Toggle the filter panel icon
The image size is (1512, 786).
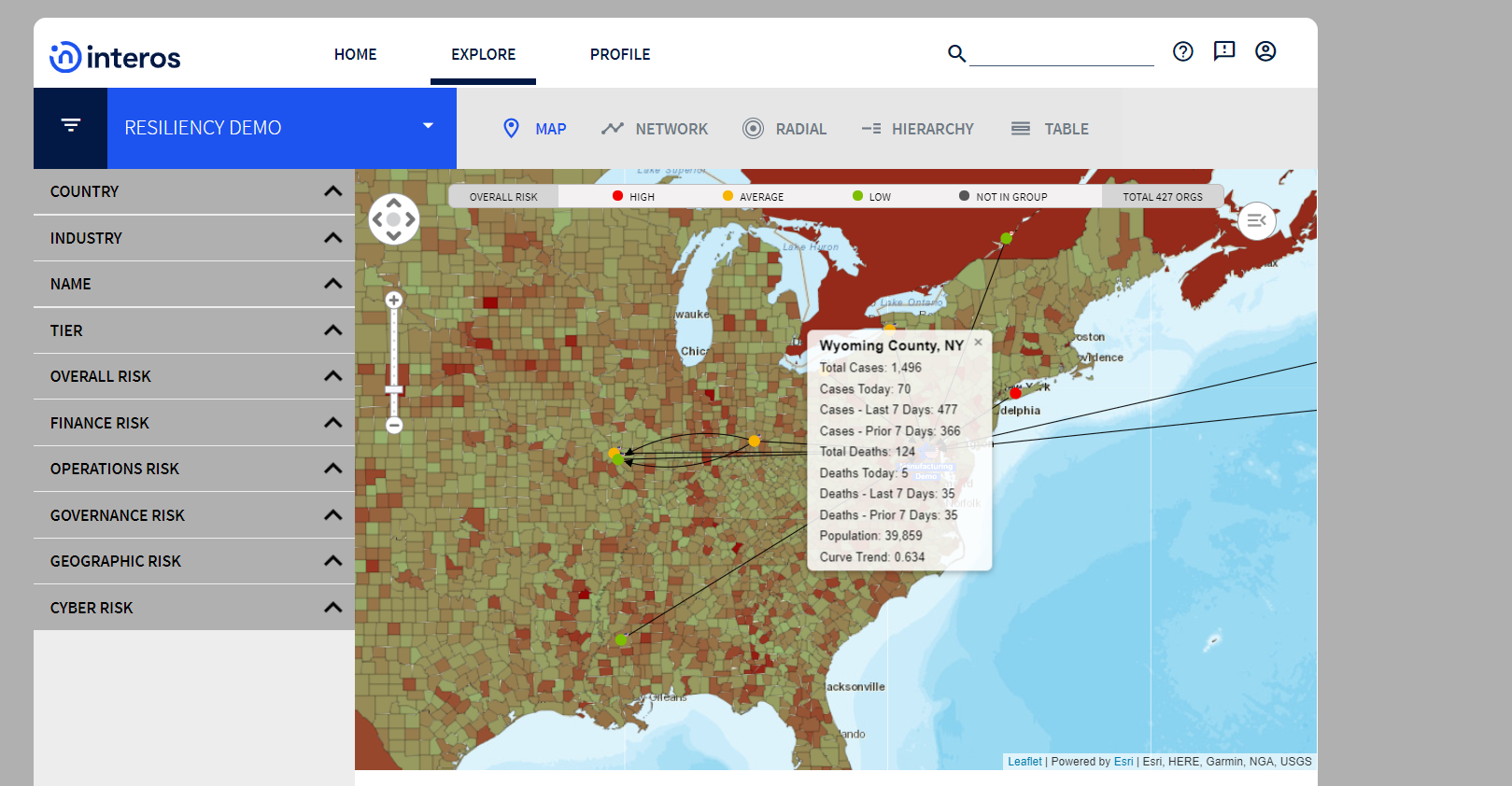tap(71, 125)
